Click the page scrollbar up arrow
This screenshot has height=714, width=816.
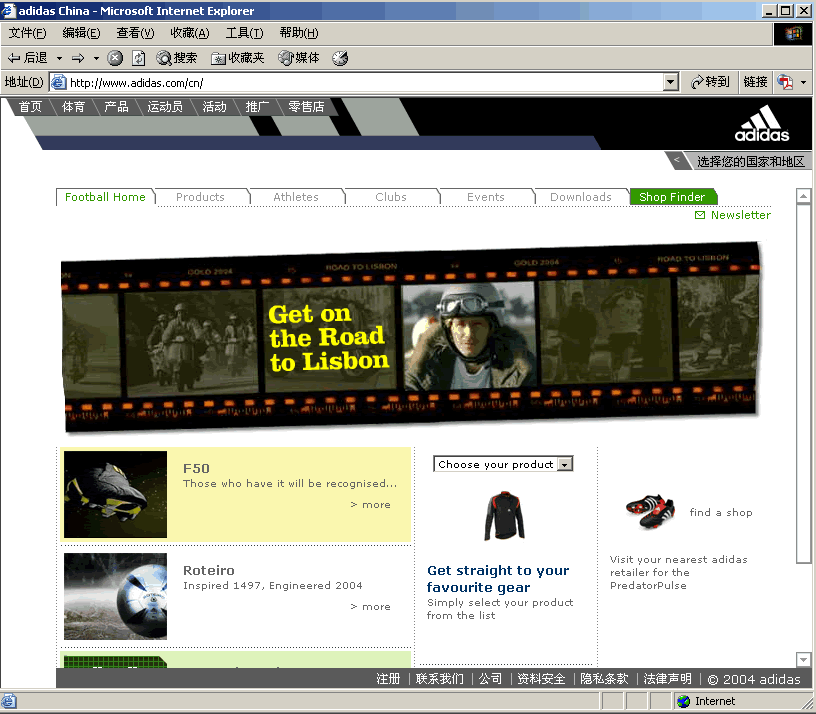pyautogui.click(x=804, y=196)
